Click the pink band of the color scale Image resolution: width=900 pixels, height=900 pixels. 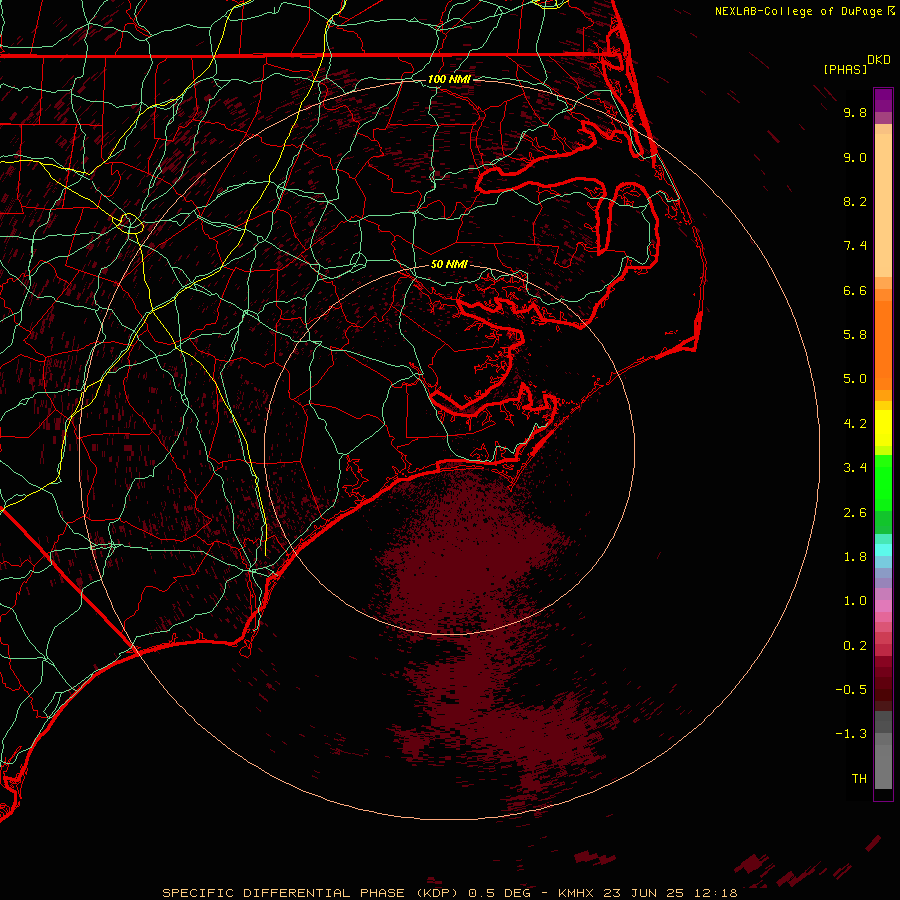tap(883, 606)
